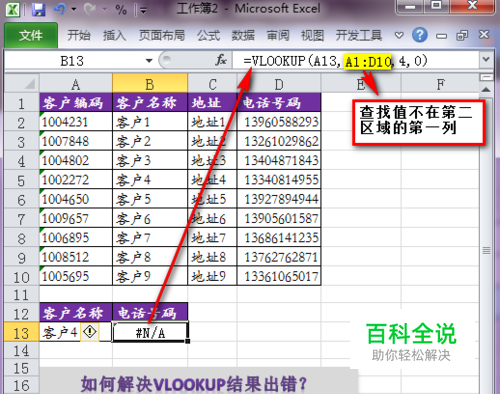The width and height of the screenshot is (500, 394).
Task: Click the Excel application icon in title bar
Action: 13,9
